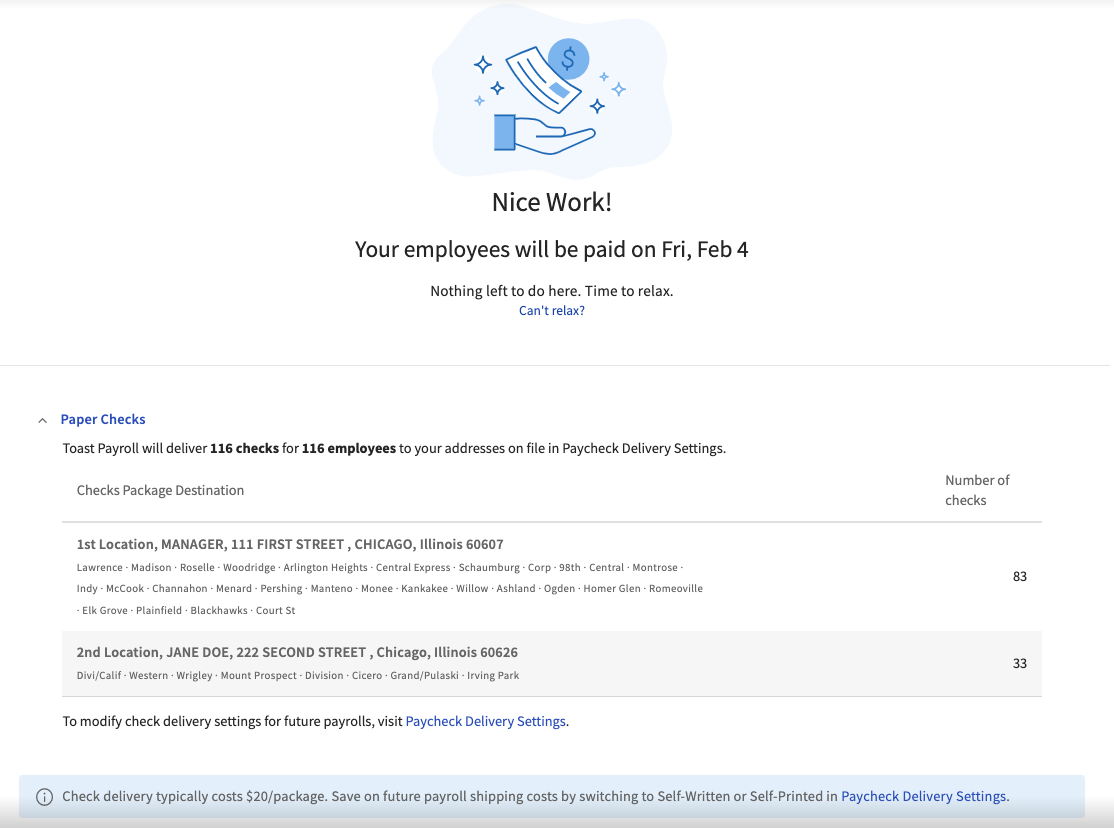Click the check count 83

pyautogui.click(x=1019, y=576)
